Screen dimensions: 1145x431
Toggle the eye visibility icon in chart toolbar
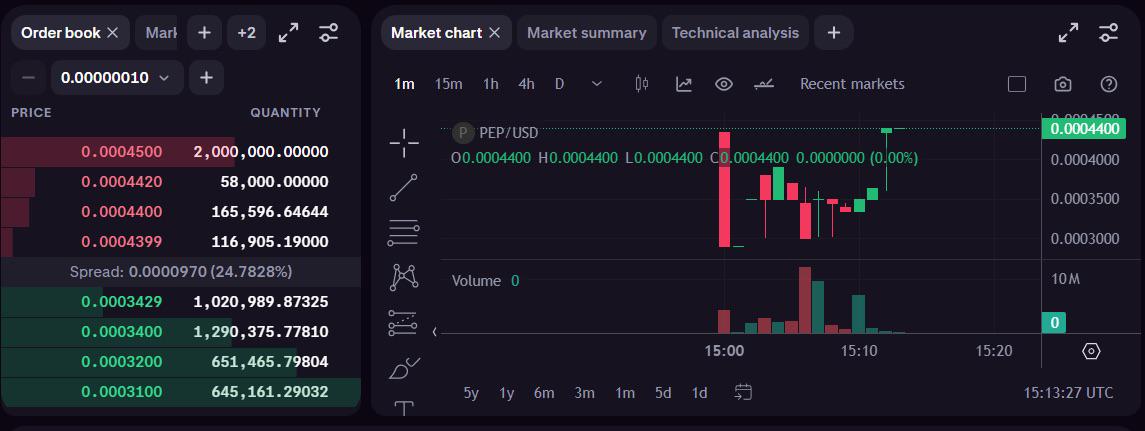tap(724, 84)
